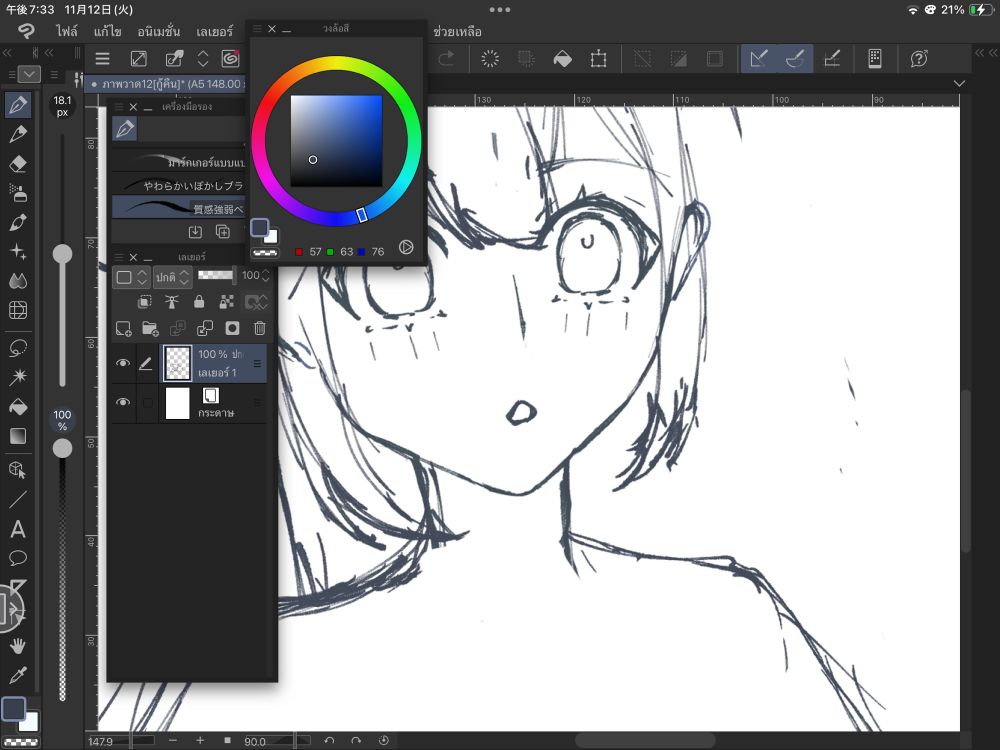Image resolution: width=1000 pixels, height=750 pixels.
Task: Open the อนิเมชั่น menu
Action: [159, 31]
